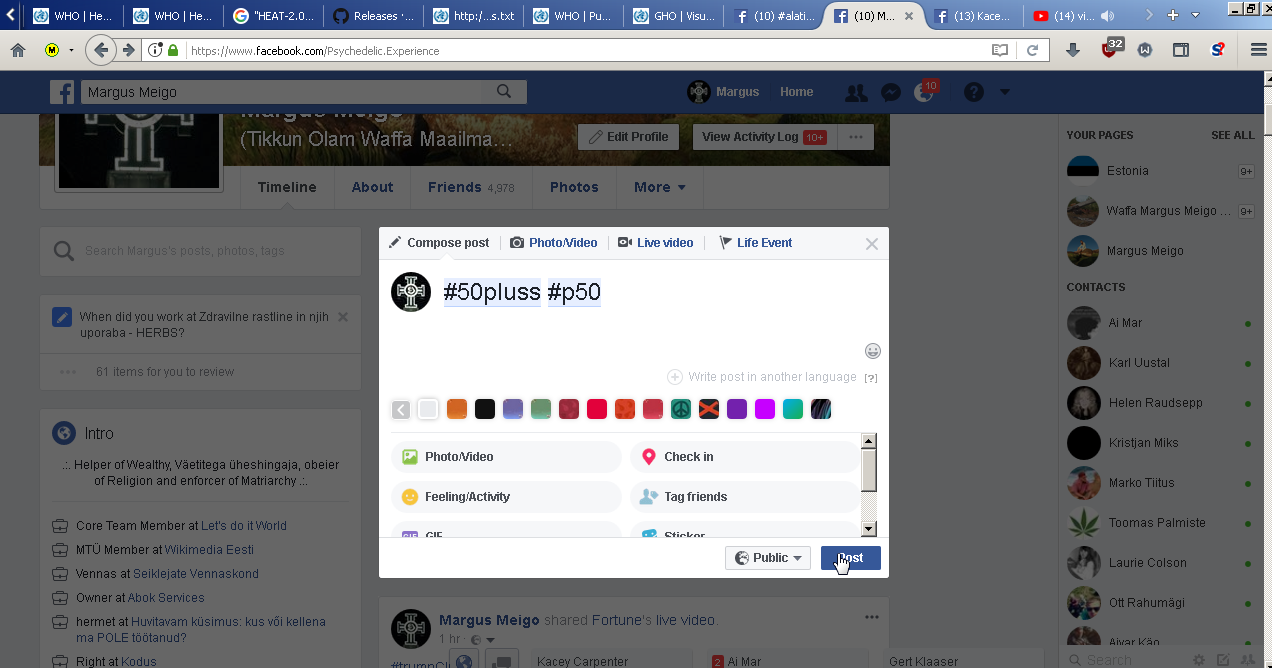Choose the plain white post background
1272x668 pixels.
[x=428, y=409]
